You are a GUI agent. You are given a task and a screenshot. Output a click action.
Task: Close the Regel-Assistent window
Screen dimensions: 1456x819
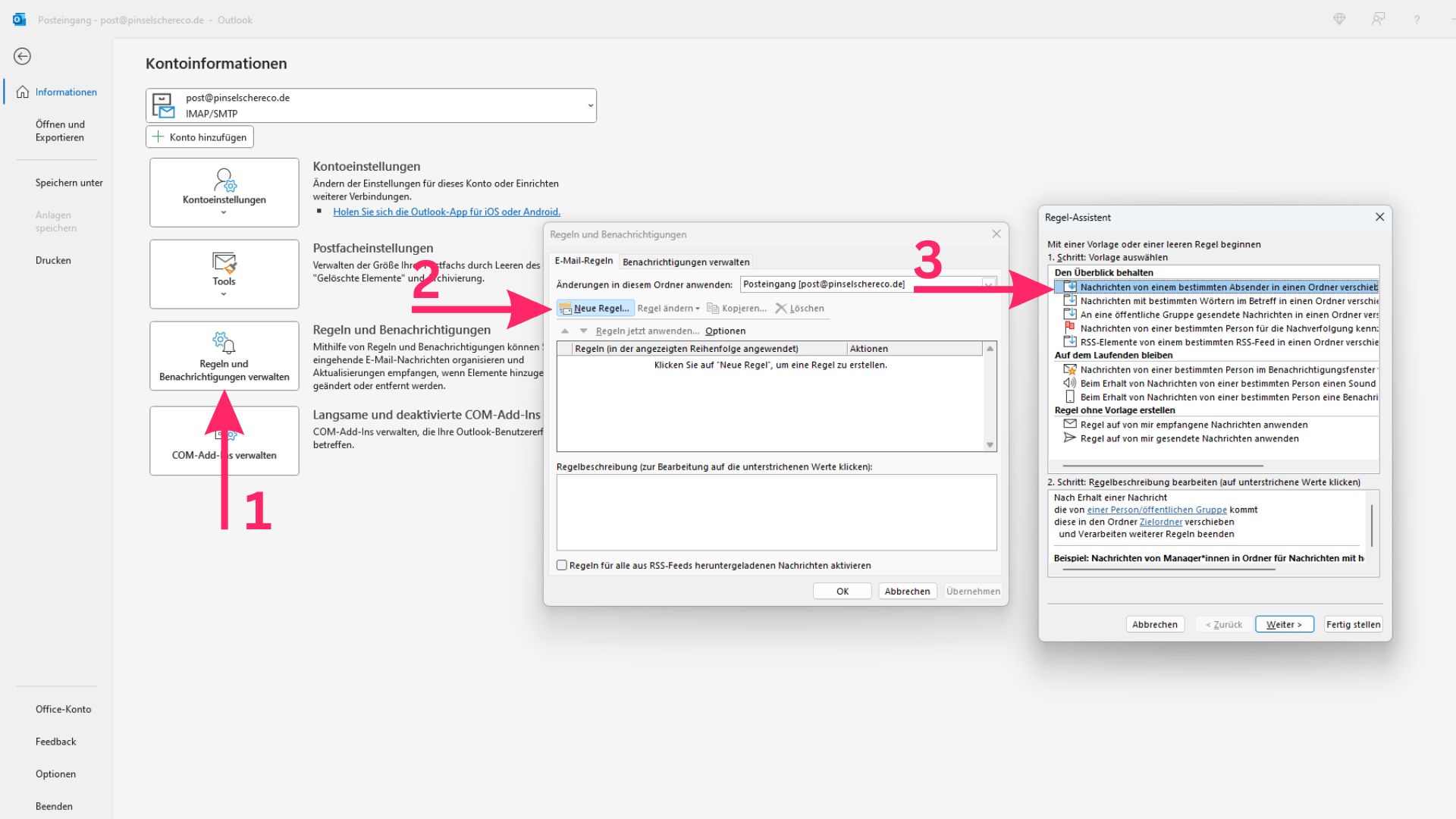[1379, 217]
